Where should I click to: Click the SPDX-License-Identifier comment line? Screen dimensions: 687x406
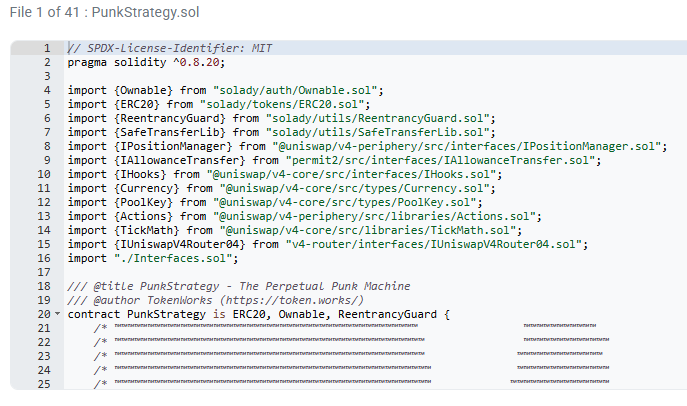170,48
